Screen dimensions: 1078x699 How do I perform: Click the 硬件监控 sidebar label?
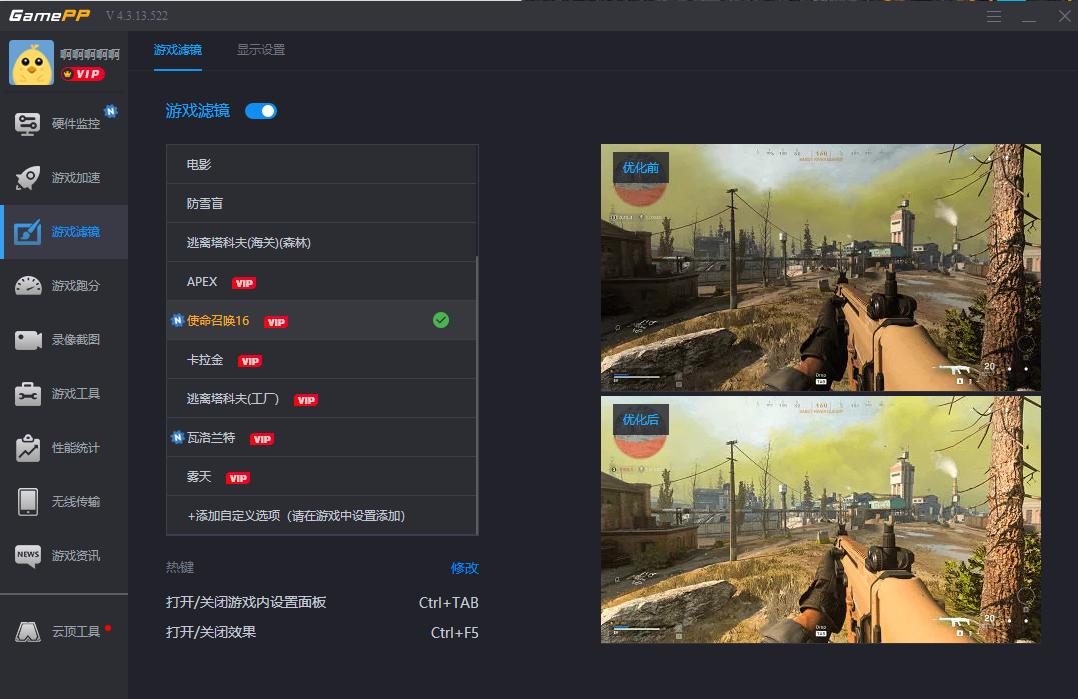click(76, 124)
